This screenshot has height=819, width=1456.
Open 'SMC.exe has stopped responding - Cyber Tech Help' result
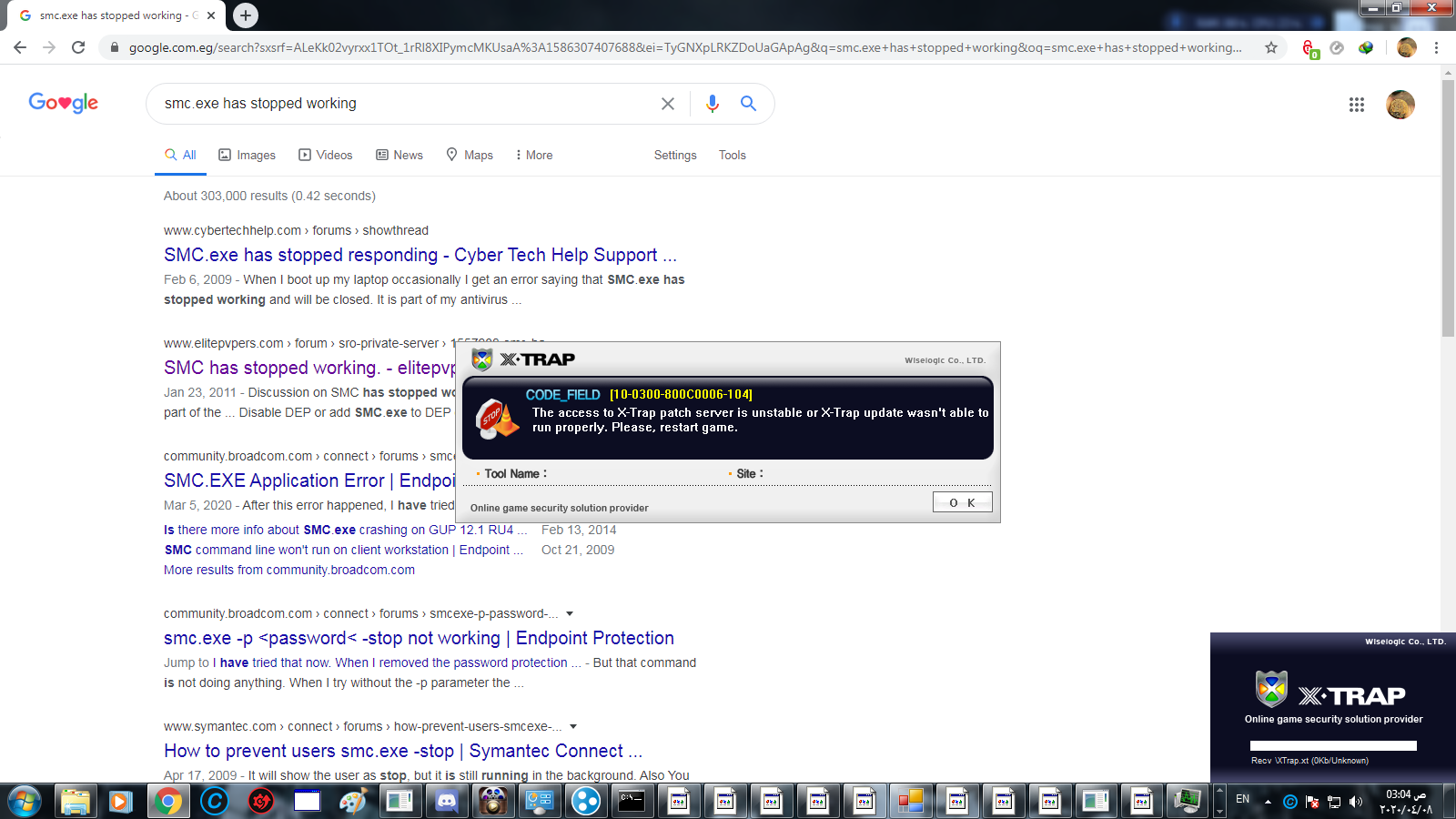pos(420,255)
